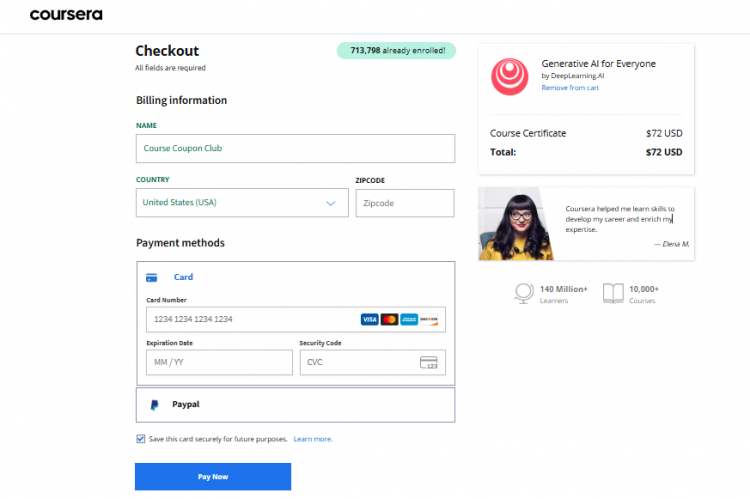The image size is (750, 499).
Task: Click the Expiration Date field
Action: 219,362
